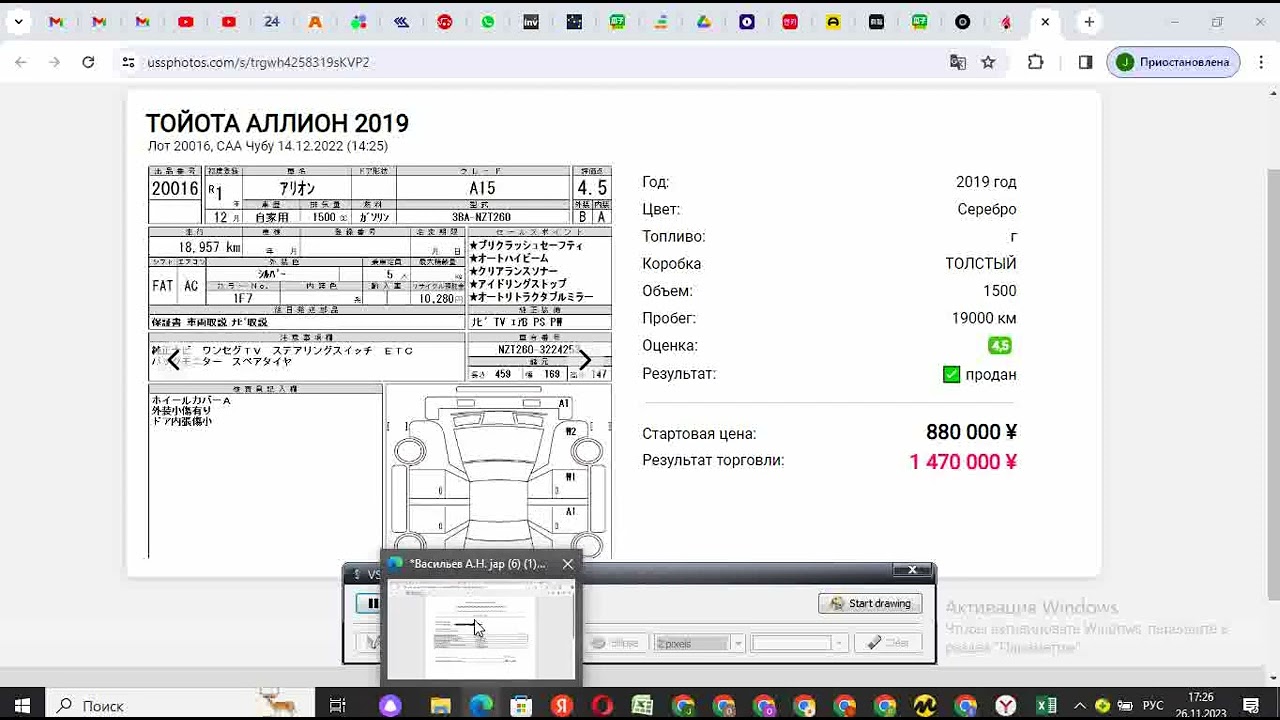This screenshot has width=1280, height=720.
Task: Close the Васильев А.Н. window preview
Action: 568,564
